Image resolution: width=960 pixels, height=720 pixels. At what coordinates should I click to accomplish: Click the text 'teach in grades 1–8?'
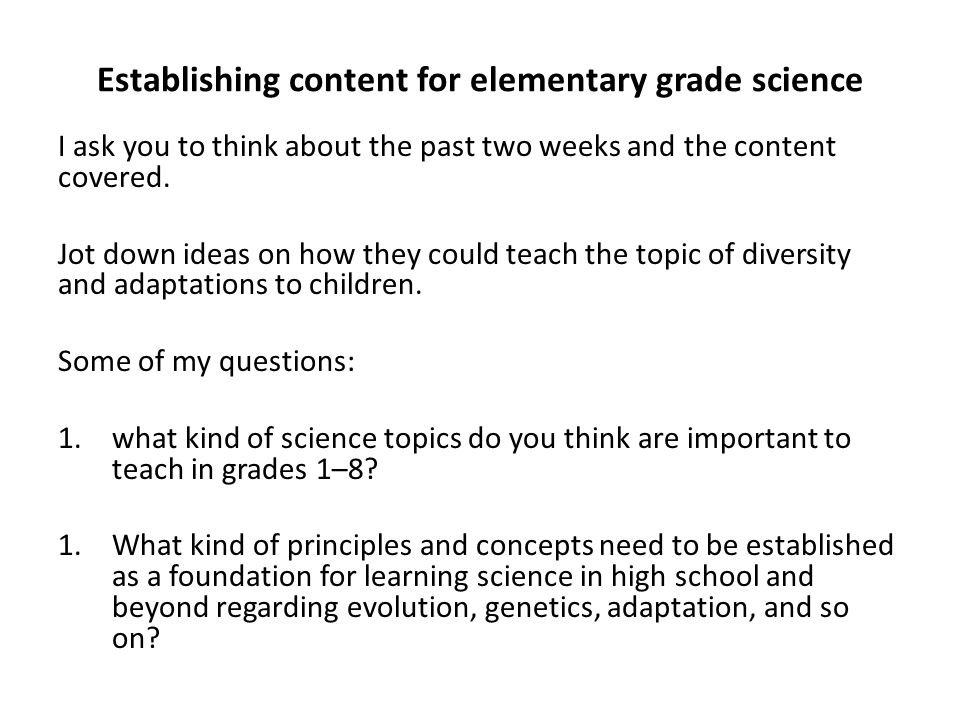pyautogui.click(x=244, y=470)
